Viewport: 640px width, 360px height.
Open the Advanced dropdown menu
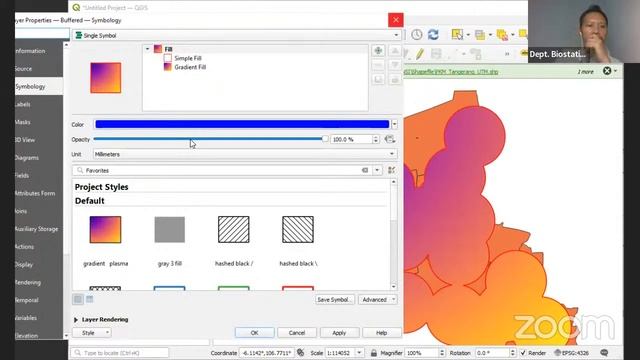tap(378, 300)
